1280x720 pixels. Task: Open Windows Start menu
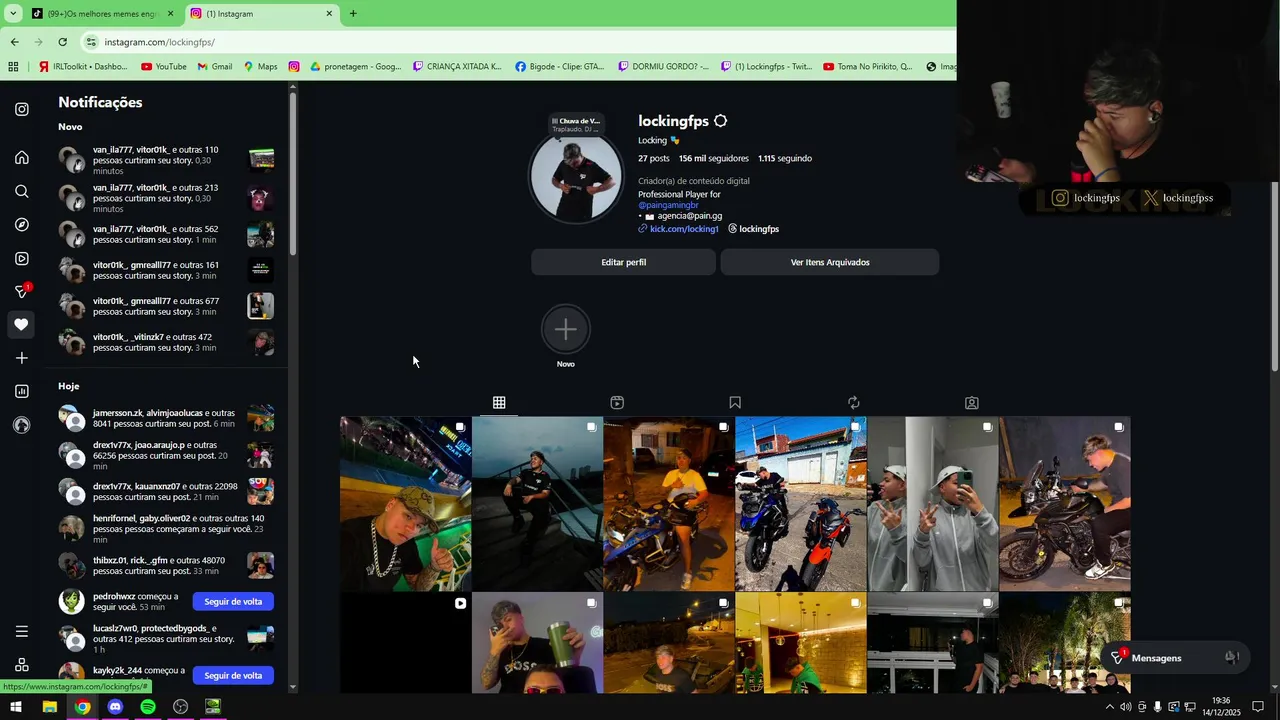(16, 707)
